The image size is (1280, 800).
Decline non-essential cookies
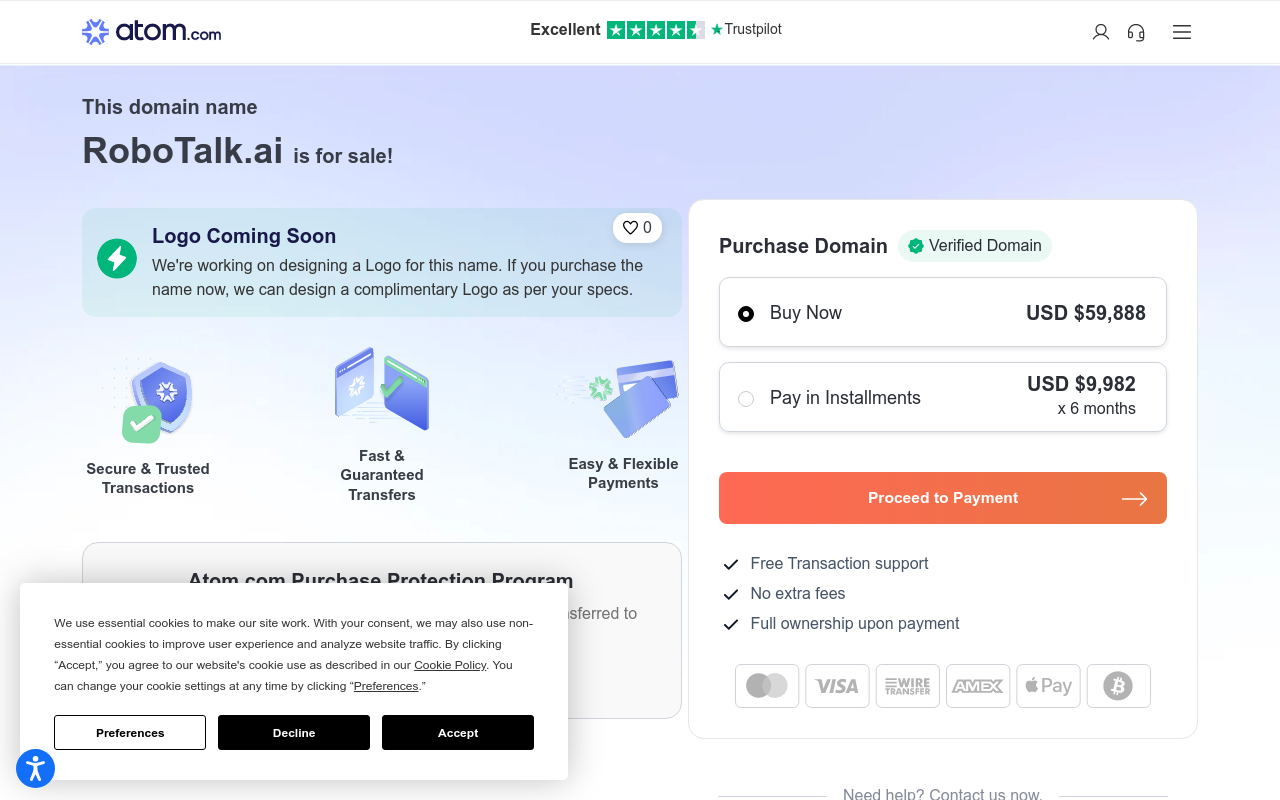294,733
